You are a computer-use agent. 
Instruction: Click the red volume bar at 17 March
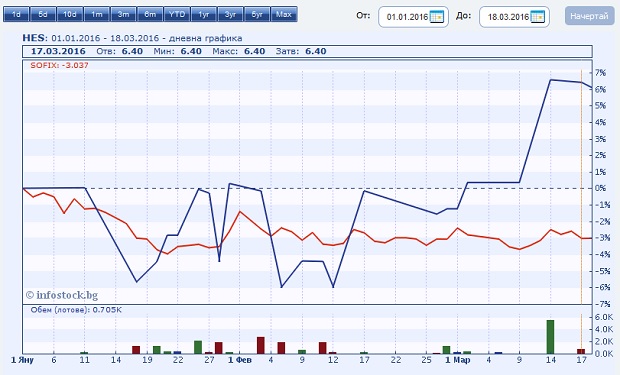point(581,351)
